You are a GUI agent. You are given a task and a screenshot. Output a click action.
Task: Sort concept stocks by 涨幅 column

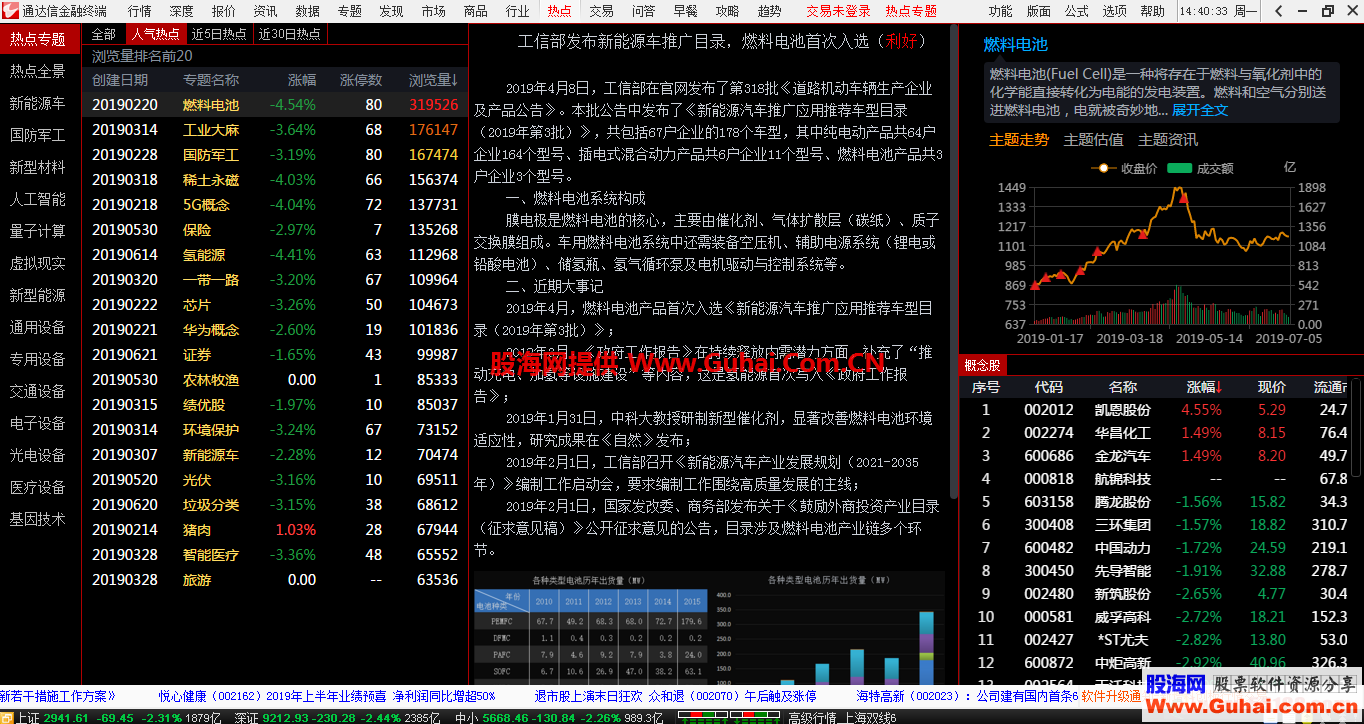pyautogui.click(x=1205, y=387)
